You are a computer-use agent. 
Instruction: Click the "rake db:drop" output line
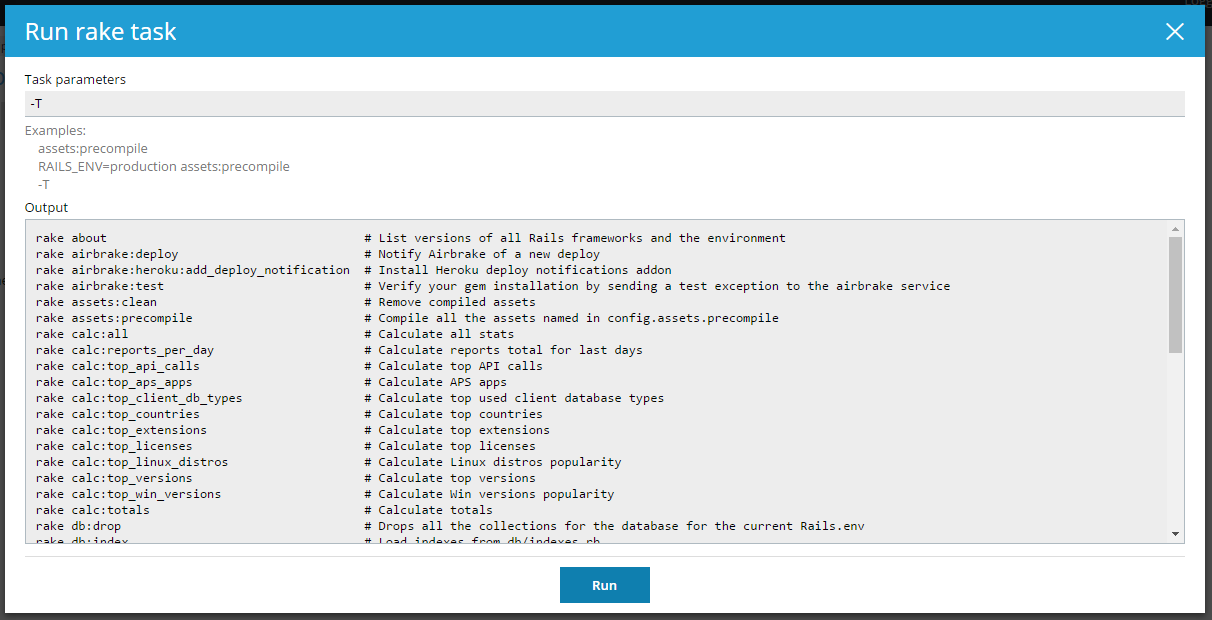[x=78, y=526]
